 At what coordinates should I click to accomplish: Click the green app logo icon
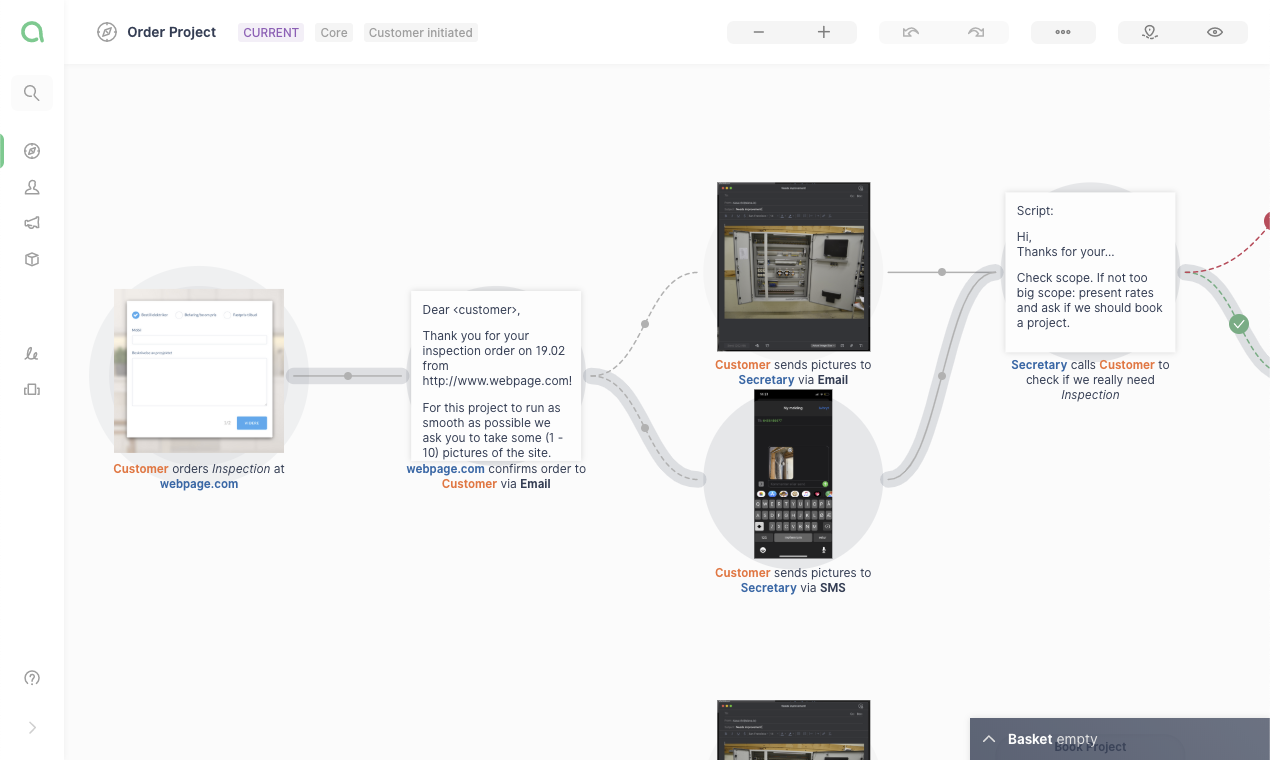[32, 32]
